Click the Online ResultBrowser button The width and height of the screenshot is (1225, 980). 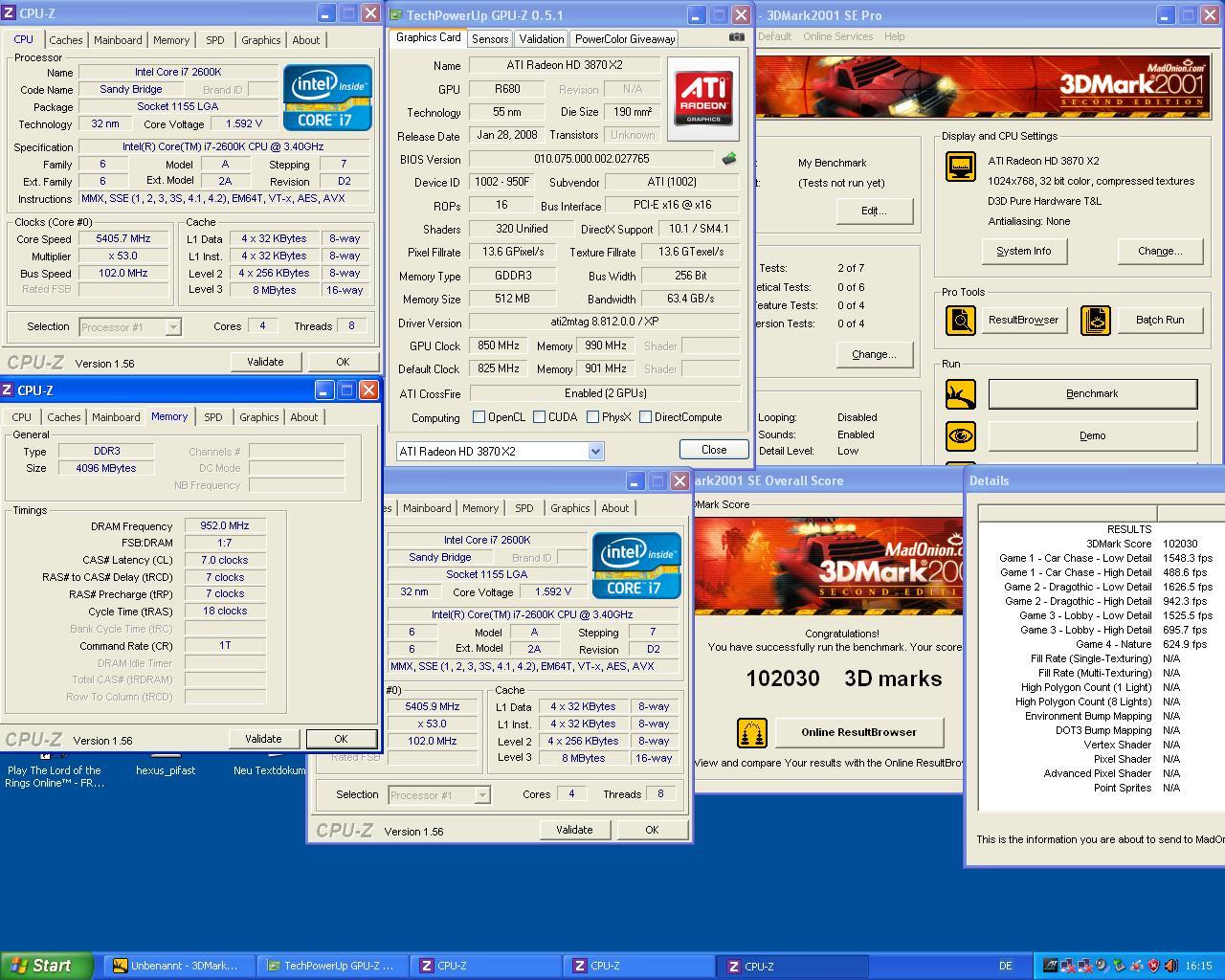(858, 732)
